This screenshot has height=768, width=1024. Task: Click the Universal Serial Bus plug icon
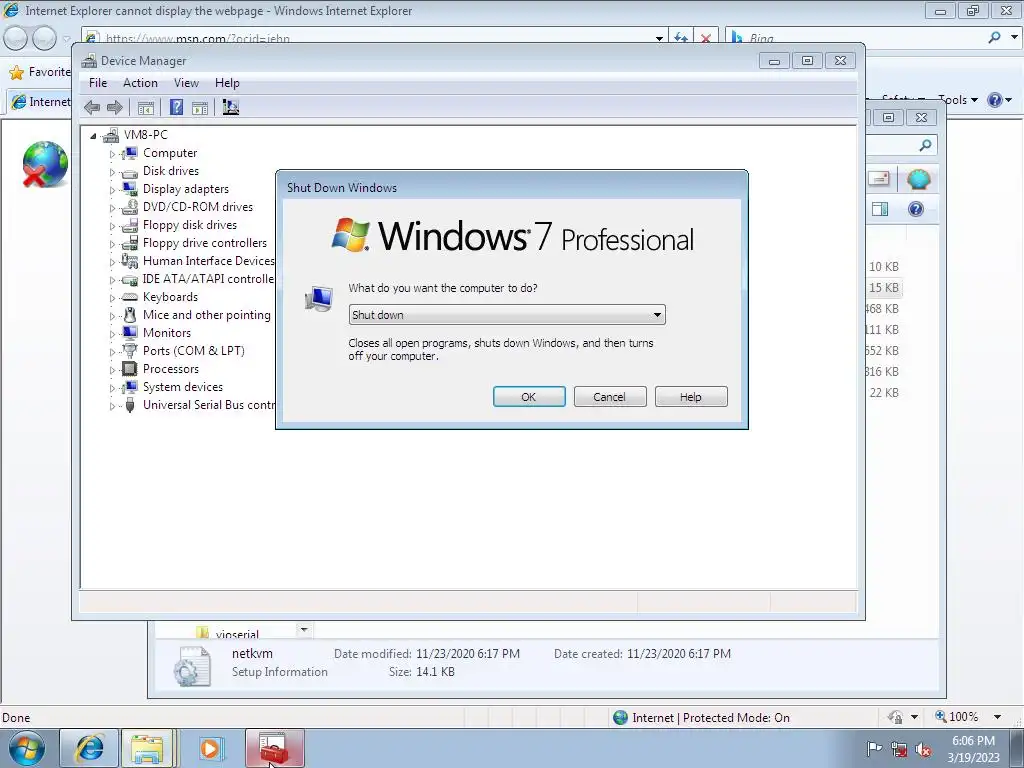(129, 406)
